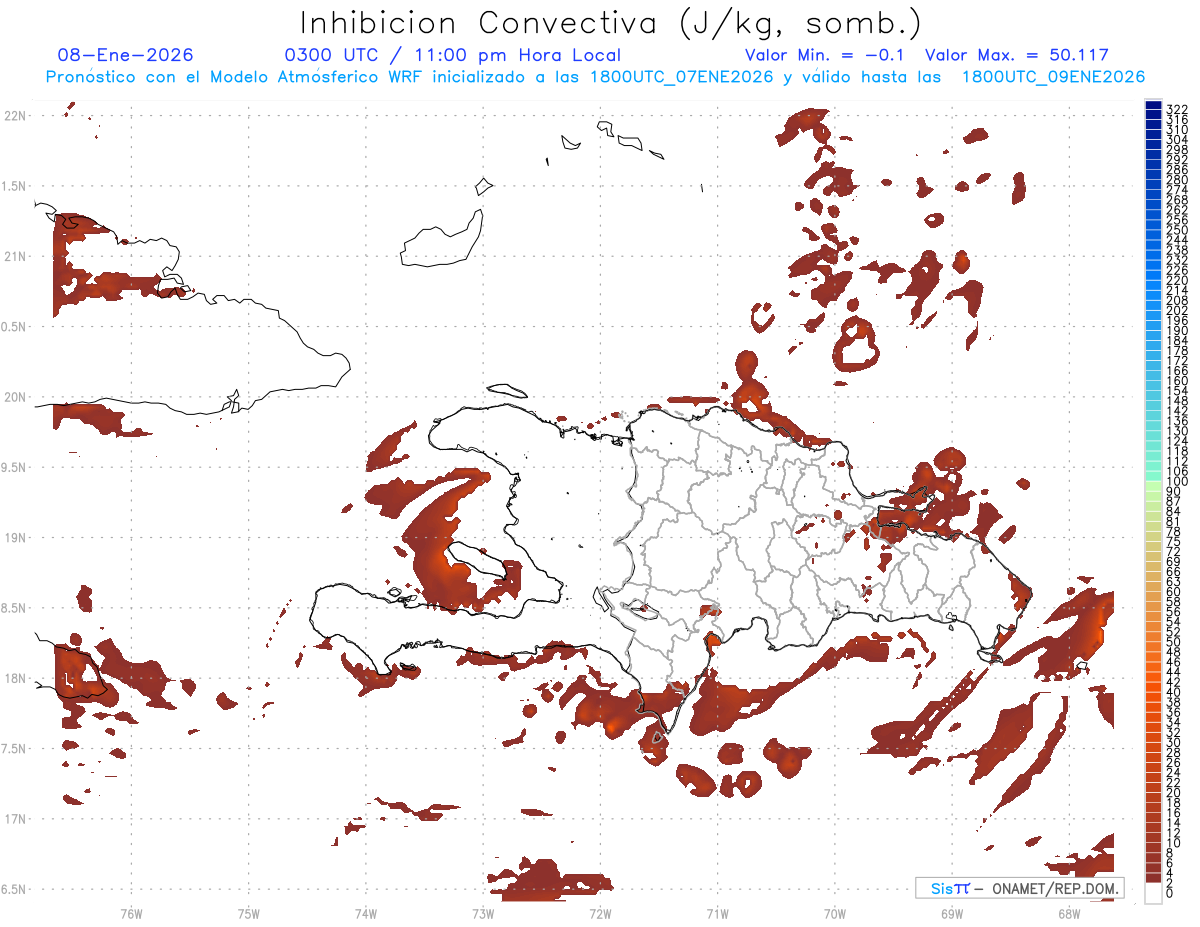This screenshot has width=1200, height=927.
Task: Click the "1800UTC_07ENE2026" initialization time
Action: (680, 77)
